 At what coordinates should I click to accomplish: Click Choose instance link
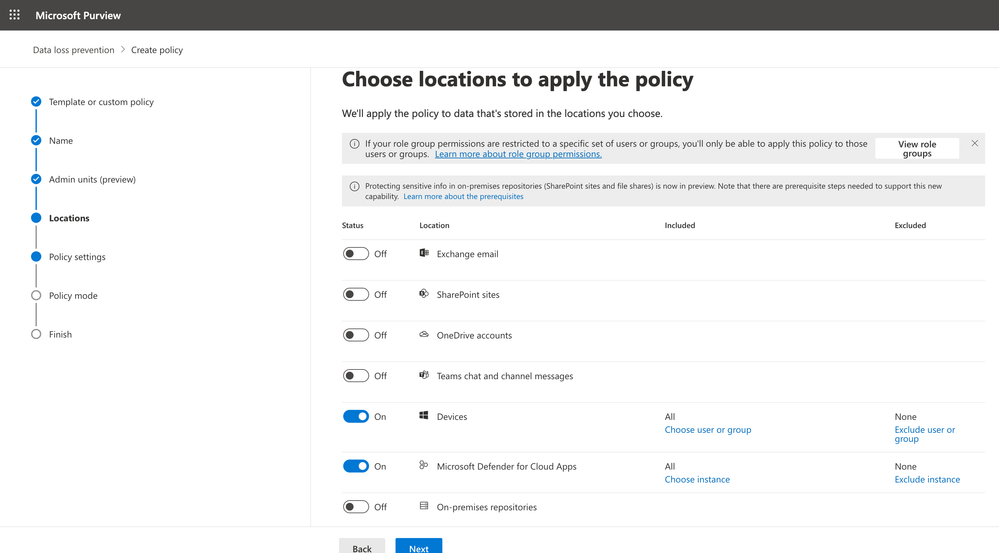pyautogui.click(x=697, y=480)
